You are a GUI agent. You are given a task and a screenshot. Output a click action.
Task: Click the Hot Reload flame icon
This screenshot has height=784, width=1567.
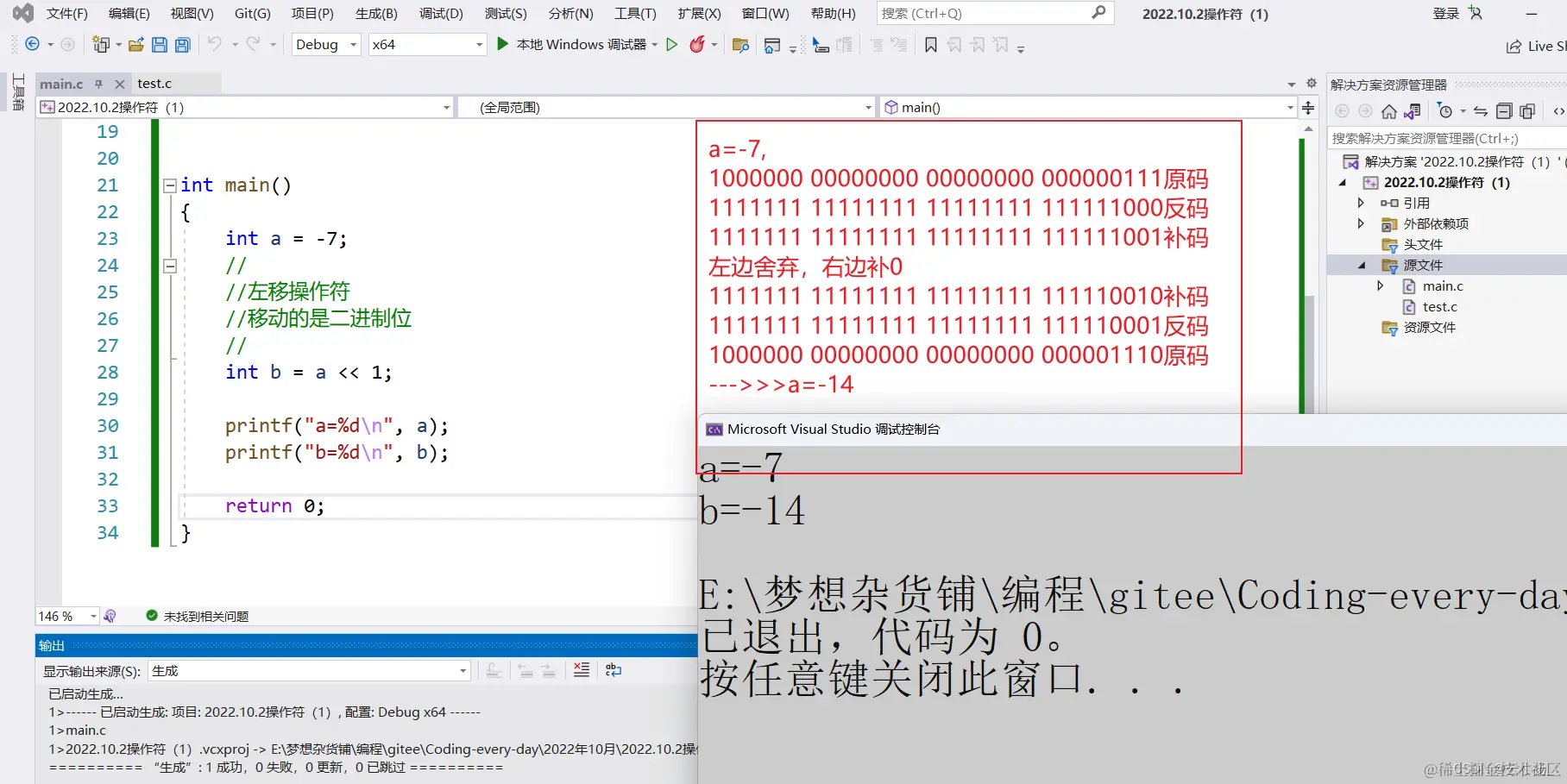697,44
